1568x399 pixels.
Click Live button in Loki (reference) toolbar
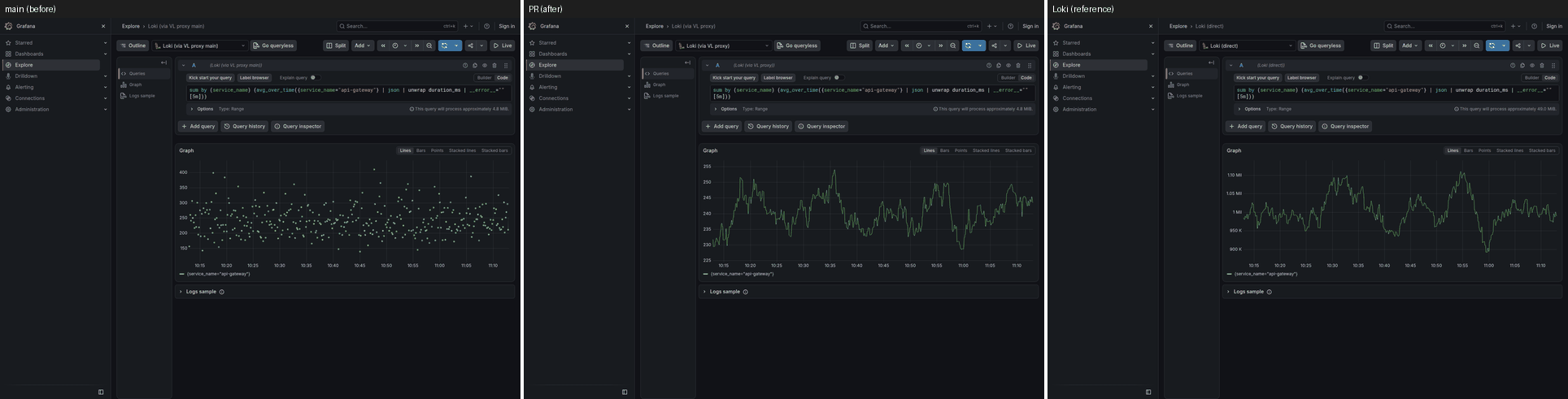pos(1550,46)
